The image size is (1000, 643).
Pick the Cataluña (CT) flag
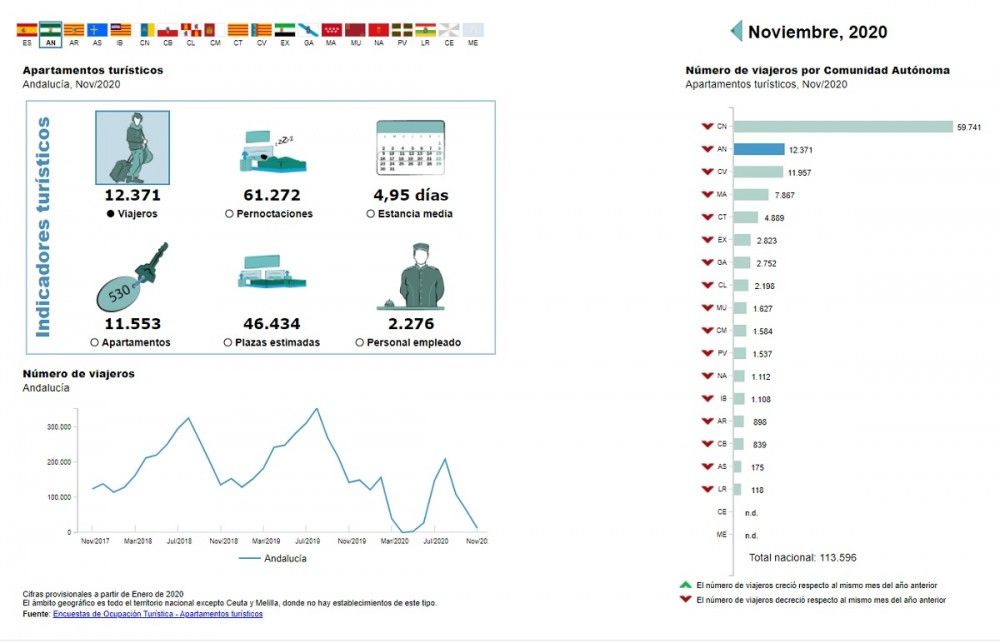coord(238,30)
